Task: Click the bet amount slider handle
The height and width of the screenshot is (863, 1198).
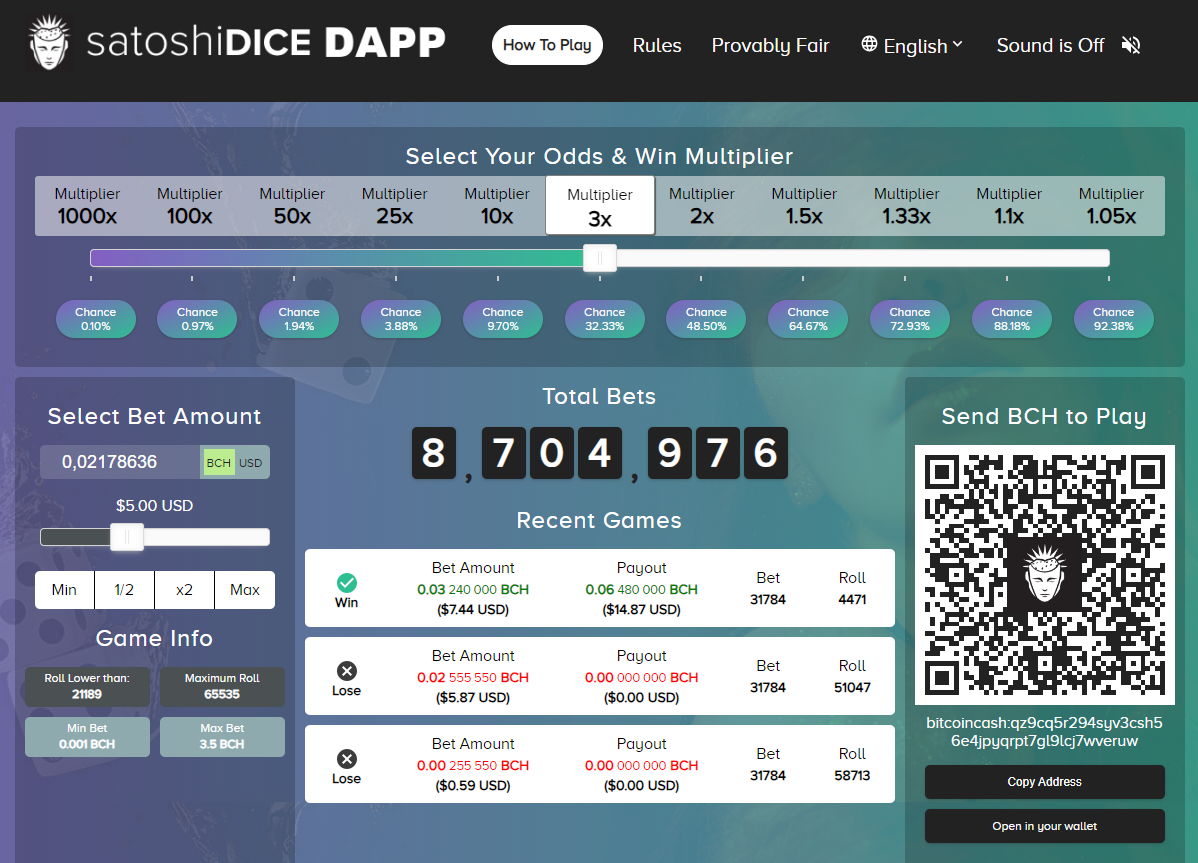Action: click(127, 537)
